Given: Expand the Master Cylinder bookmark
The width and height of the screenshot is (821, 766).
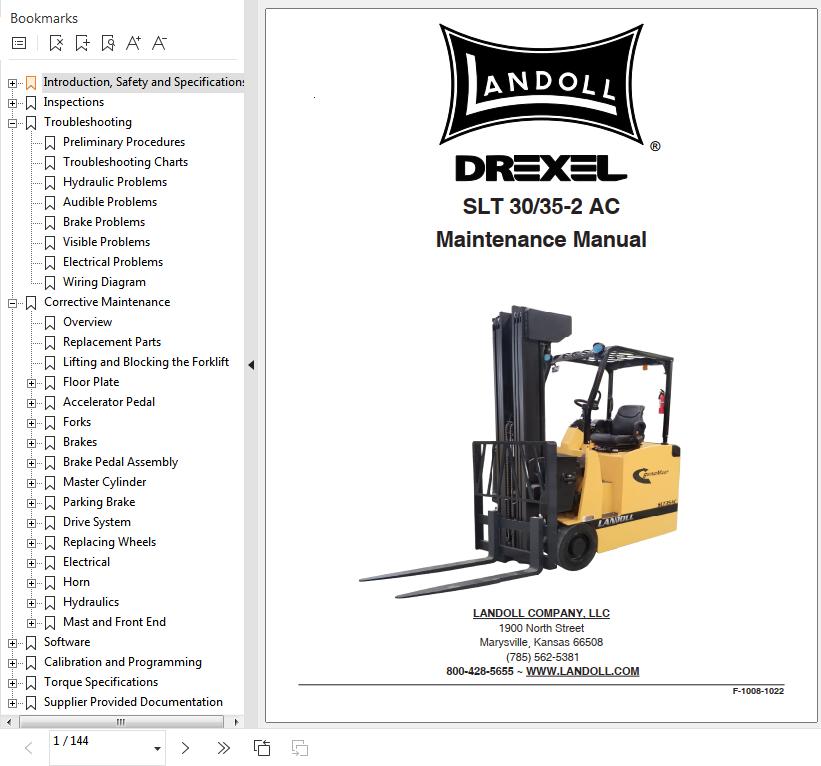Looking at the screenshot, I should [x=31, y=483].
